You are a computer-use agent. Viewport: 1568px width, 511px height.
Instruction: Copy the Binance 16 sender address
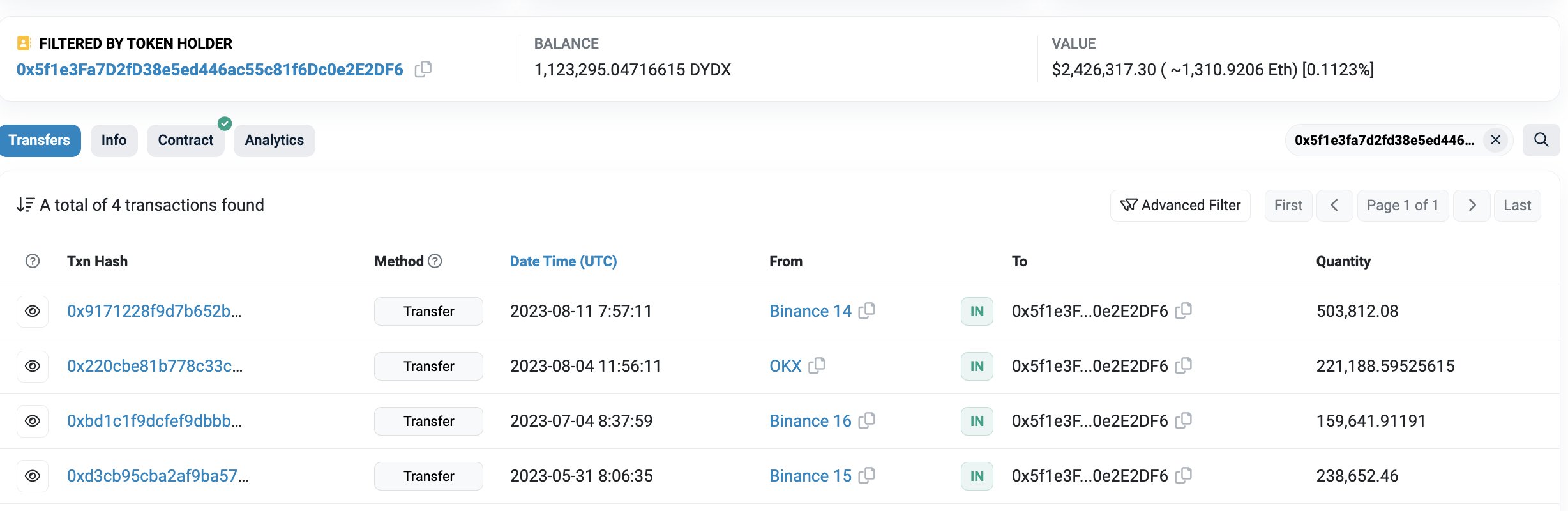(x=866, y=421)
